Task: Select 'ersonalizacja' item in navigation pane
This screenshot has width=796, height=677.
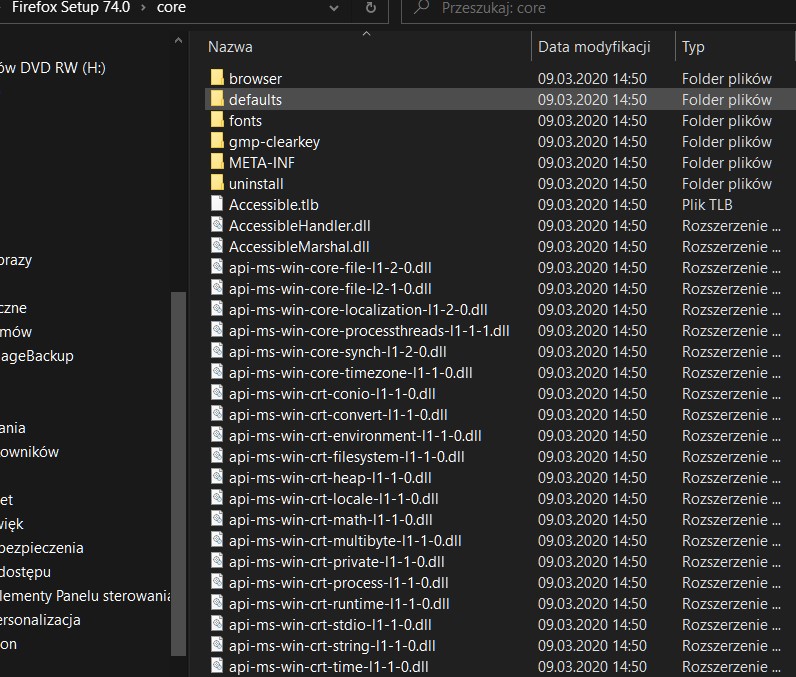Action: (40, 620)
